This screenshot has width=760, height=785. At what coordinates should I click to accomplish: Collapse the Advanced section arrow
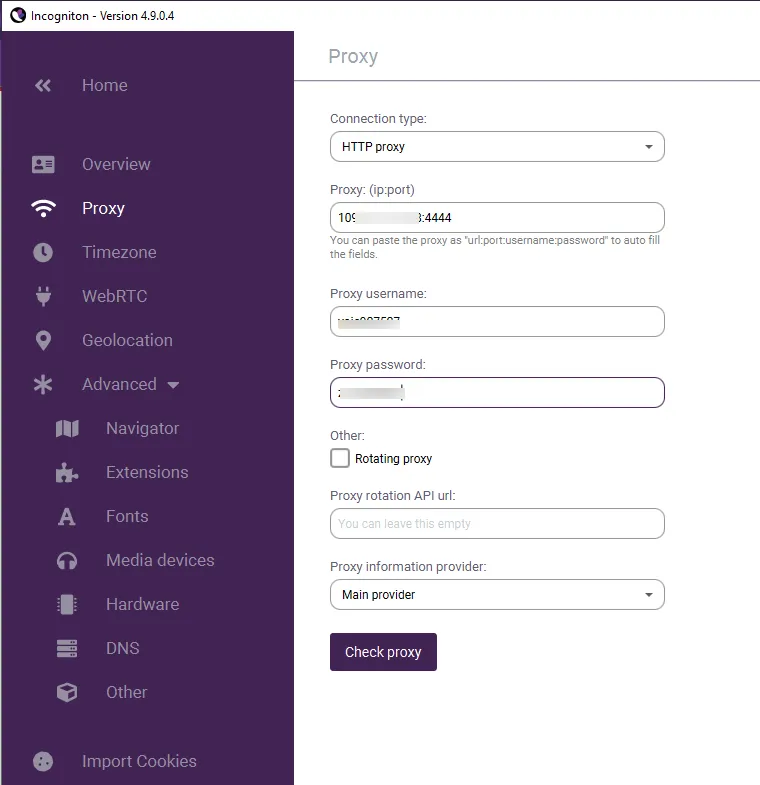(x=173, y=385)
